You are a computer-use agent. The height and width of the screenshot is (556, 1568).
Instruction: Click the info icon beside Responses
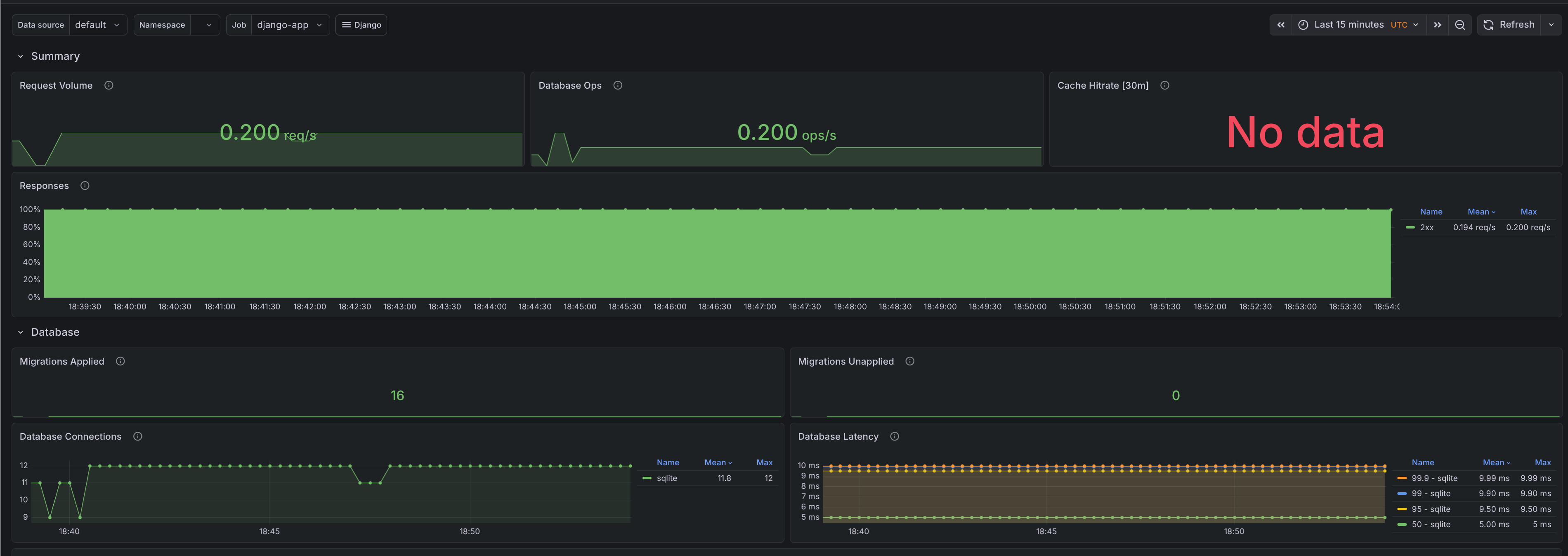tap(85, 186)
